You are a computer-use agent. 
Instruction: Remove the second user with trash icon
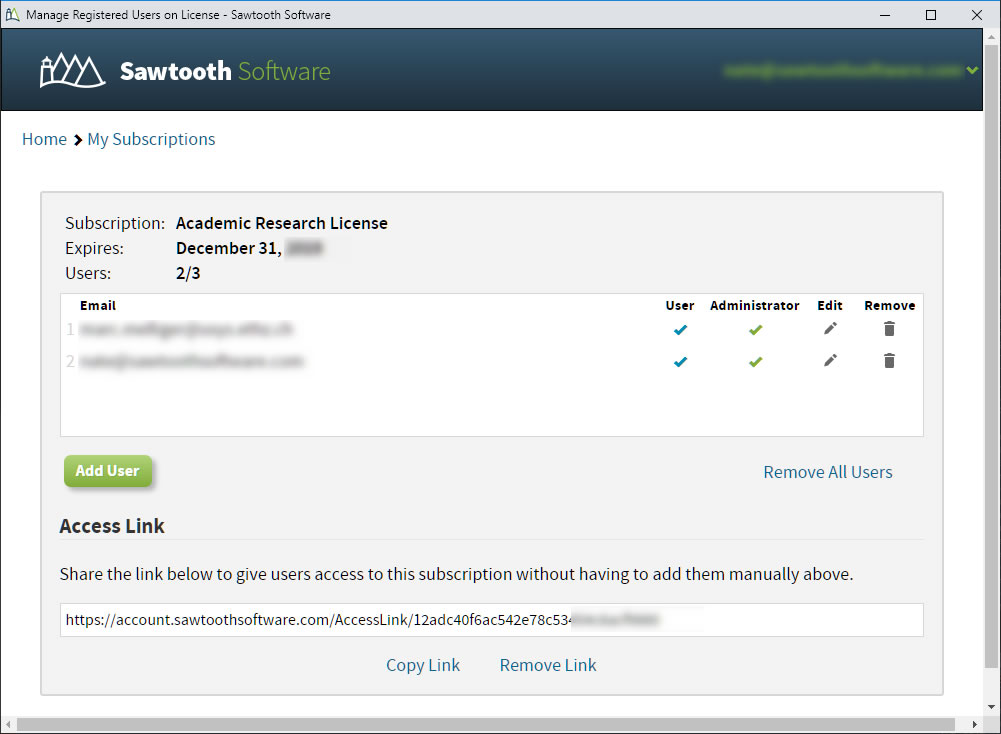tap(889, 361)
